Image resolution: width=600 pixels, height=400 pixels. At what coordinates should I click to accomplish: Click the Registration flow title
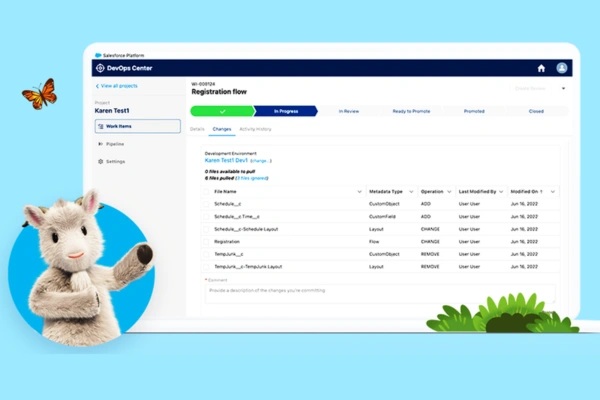pos(219,92)
